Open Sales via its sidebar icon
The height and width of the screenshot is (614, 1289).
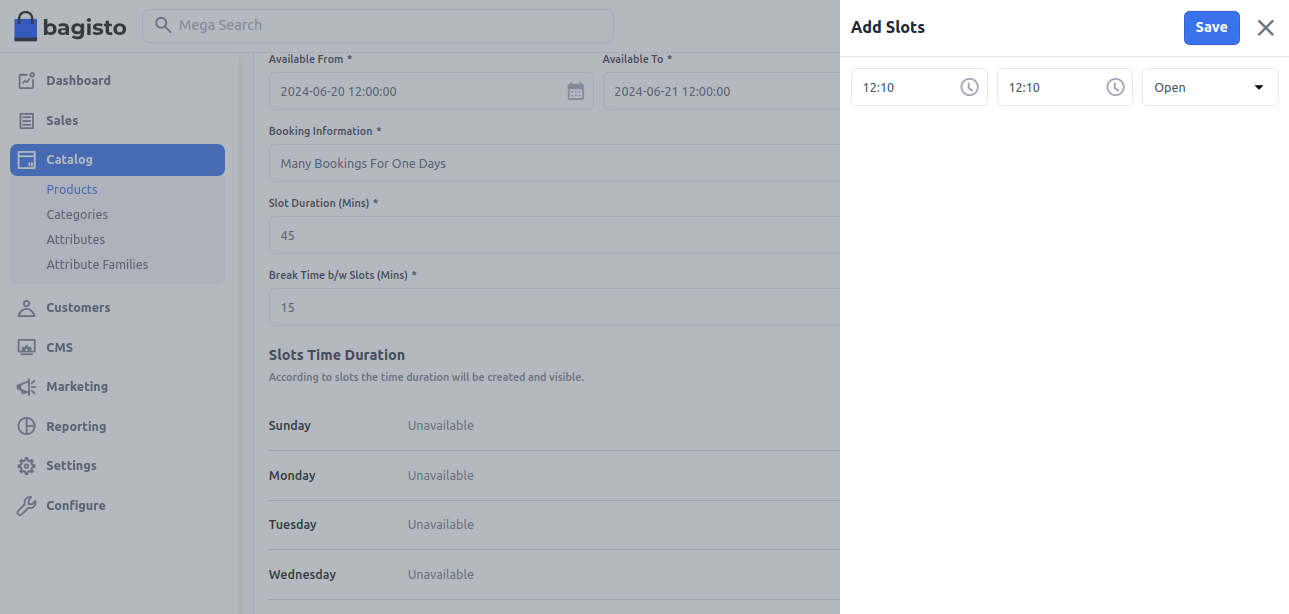coord(27,121)
